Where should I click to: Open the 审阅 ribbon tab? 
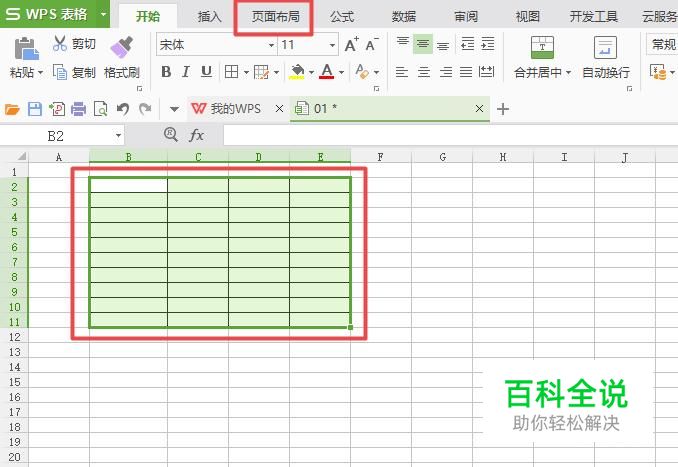coord(466,16)
